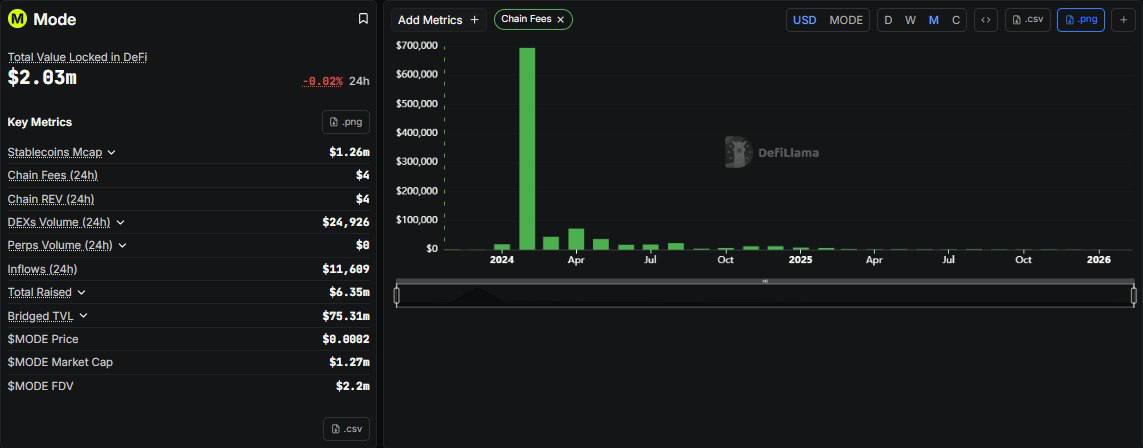The image size is (1143, 448).
Task: Click the 2025 x-axis label
Action: click(800, 259)
